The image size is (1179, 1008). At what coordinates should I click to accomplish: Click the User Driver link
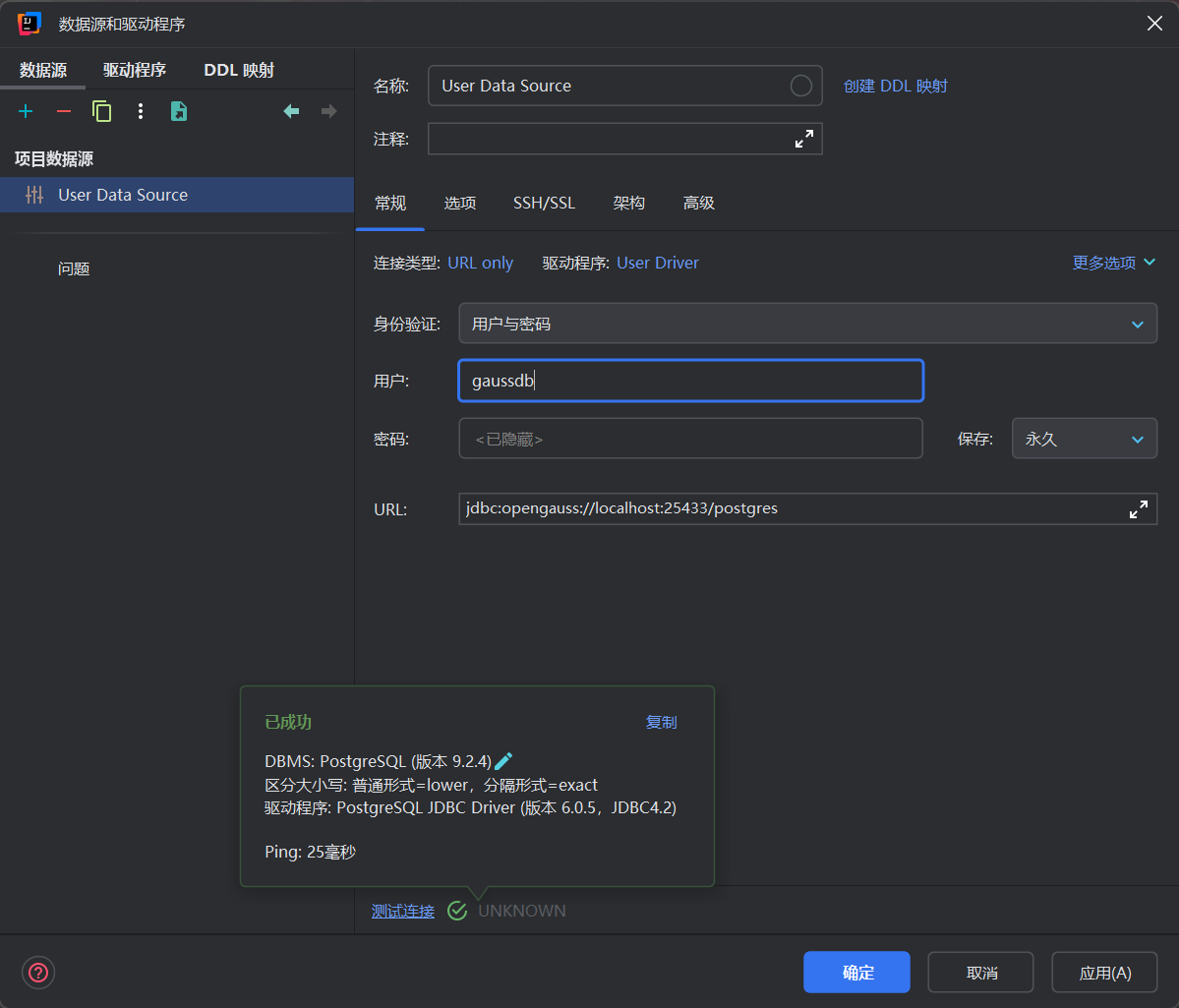(658, 263)
